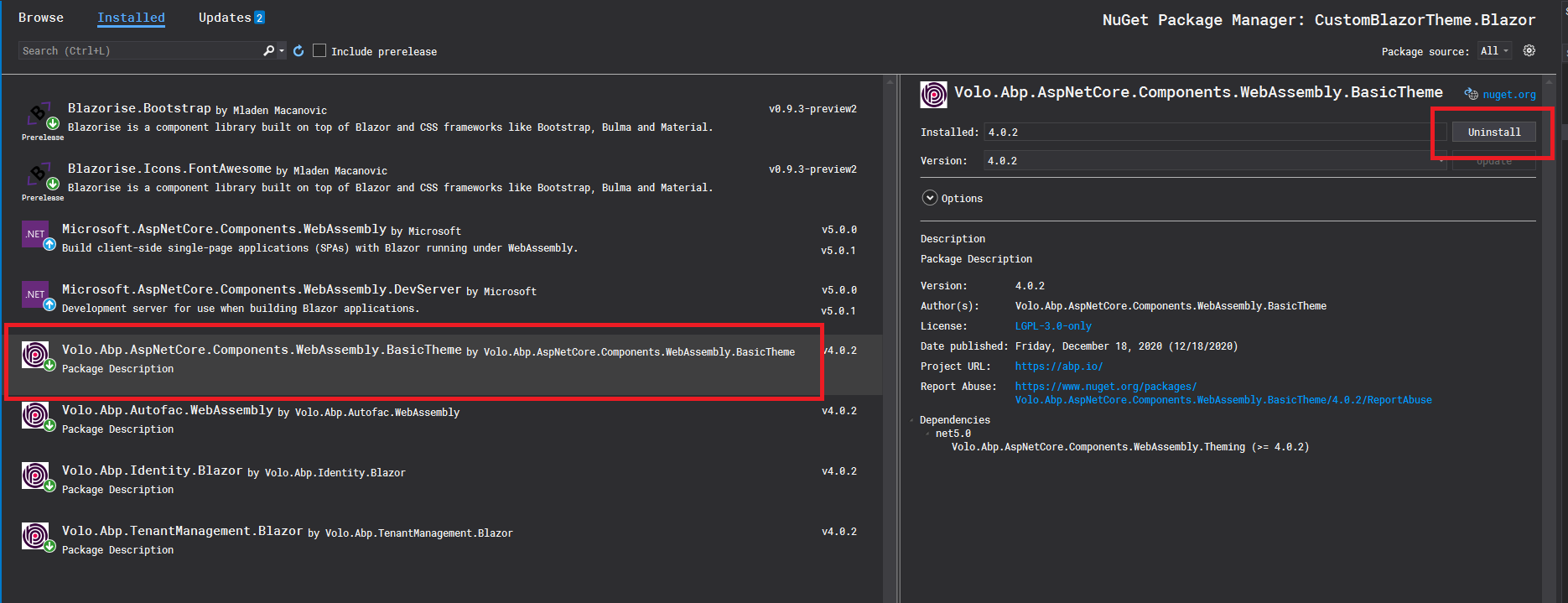Click the search magnifier icon

268,51
